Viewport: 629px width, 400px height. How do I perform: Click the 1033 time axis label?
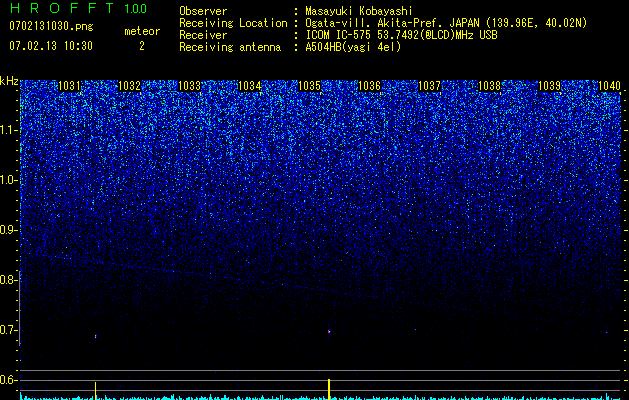[x=189, y=86]
